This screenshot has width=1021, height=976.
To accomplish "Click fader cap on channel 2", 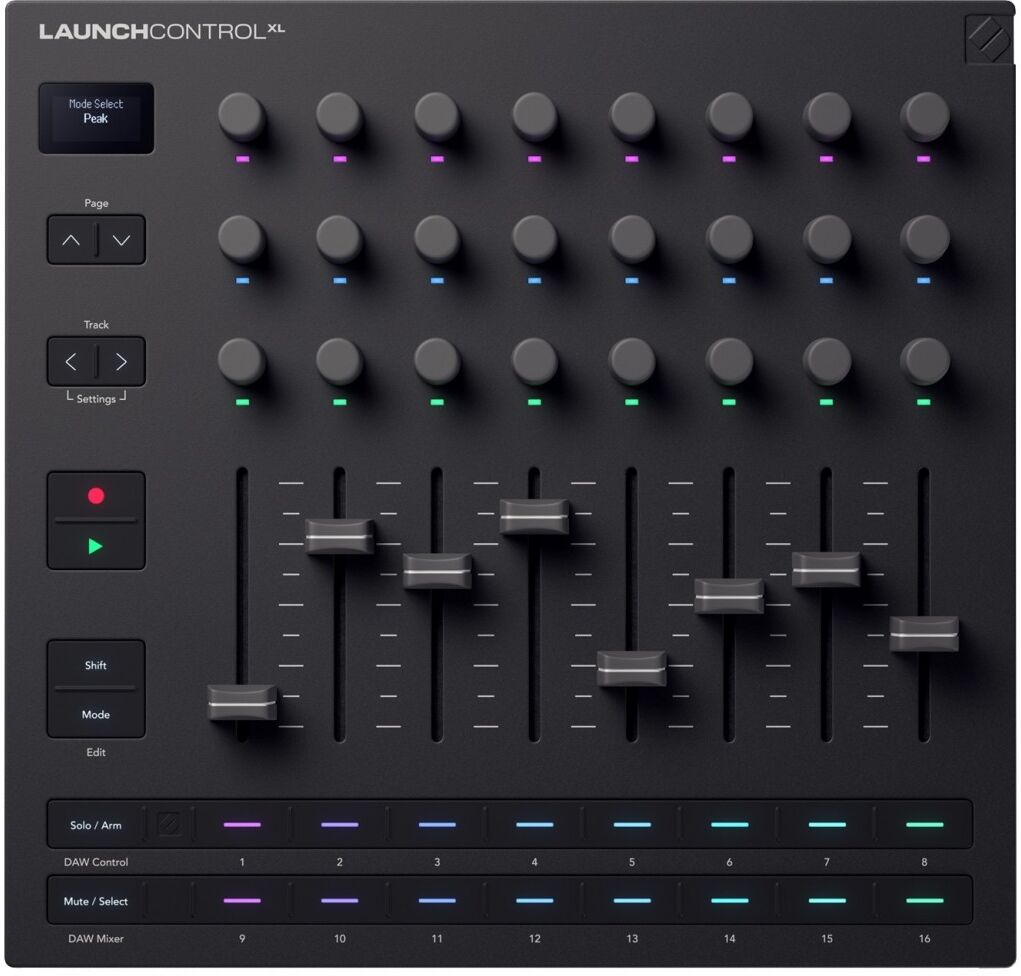I will (x=339, y=537).
